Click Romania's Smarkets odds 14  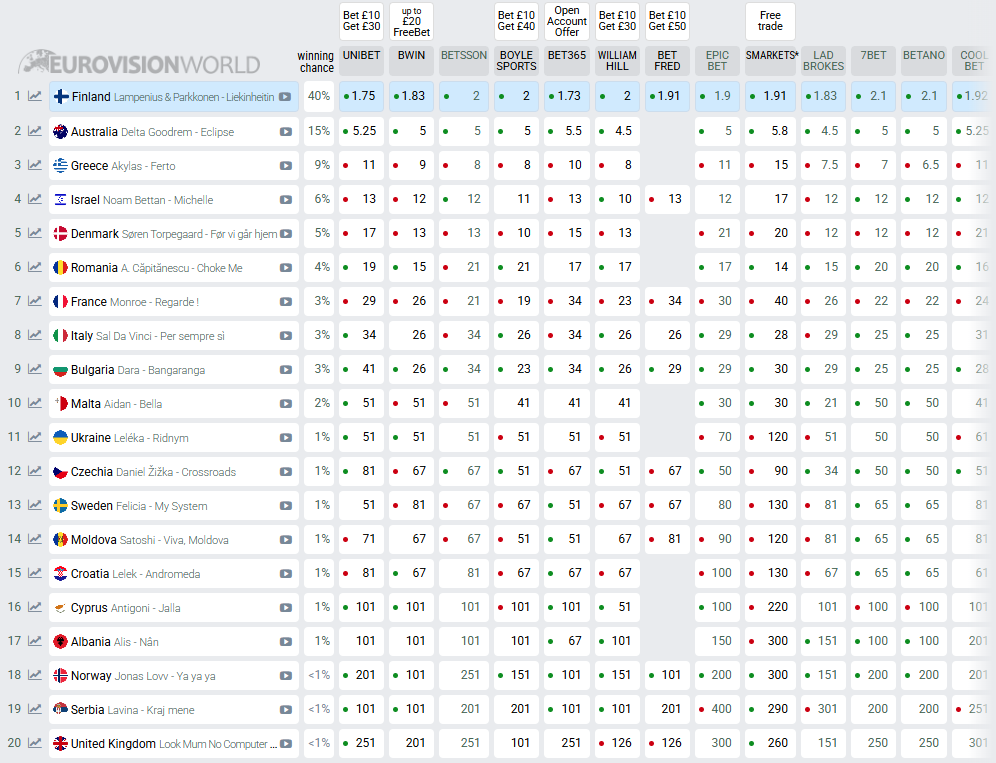[x=770, y=267]
